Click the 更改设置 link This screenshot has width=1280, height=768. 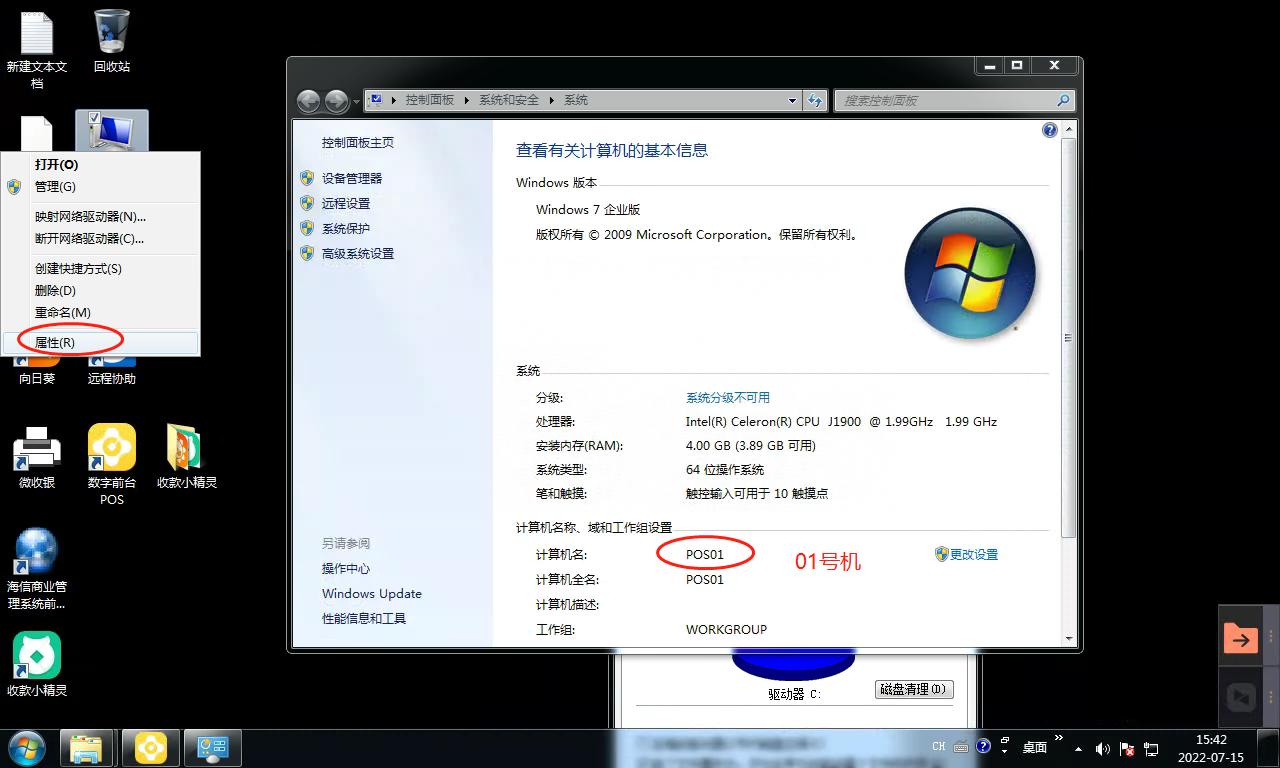[x=974, y=554]
